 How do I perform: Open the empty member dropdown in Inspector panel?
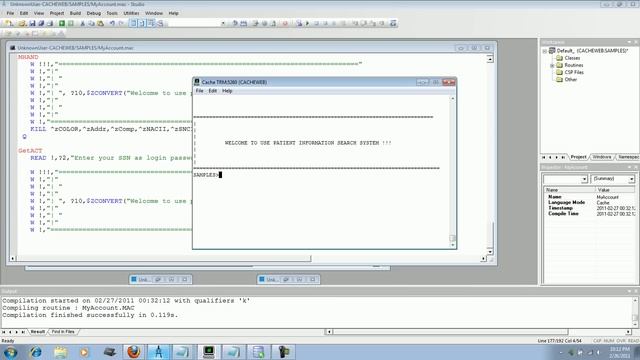(x=584, y=179)
